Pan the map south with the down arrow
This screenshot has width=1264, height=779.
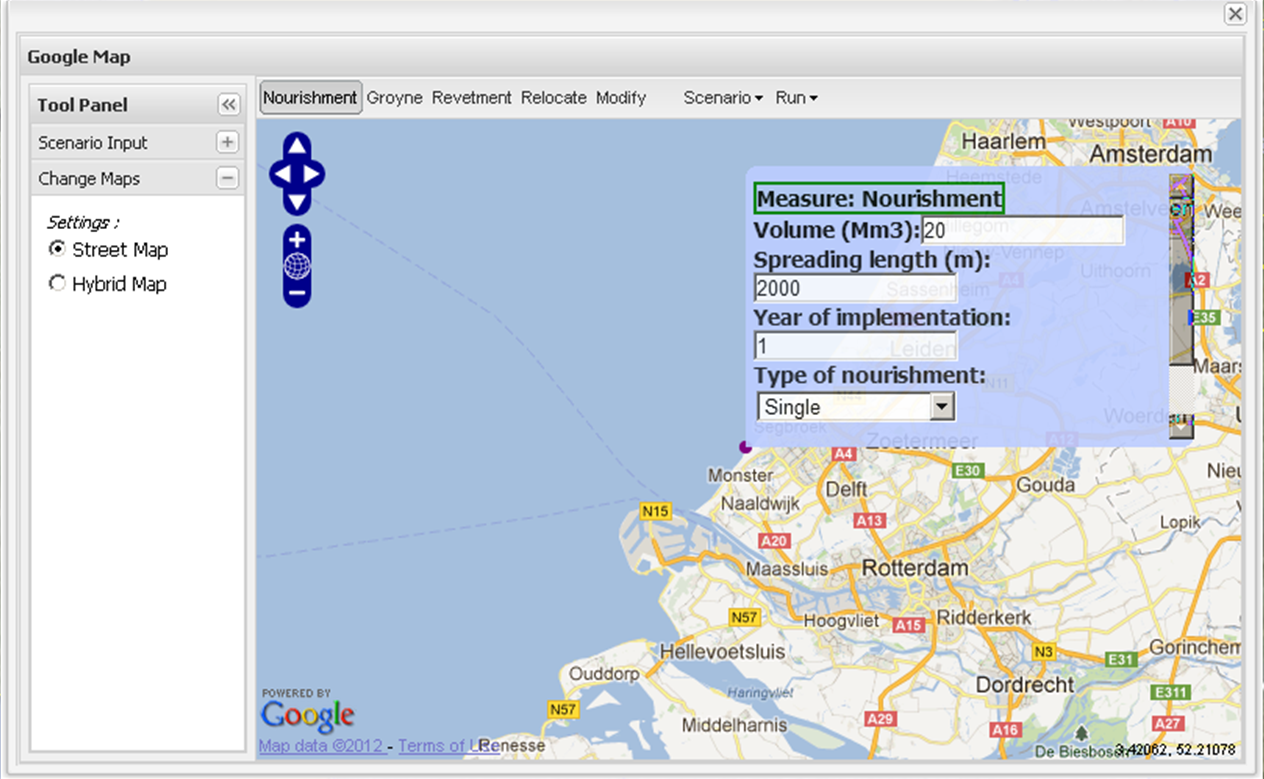coord(297,202)
